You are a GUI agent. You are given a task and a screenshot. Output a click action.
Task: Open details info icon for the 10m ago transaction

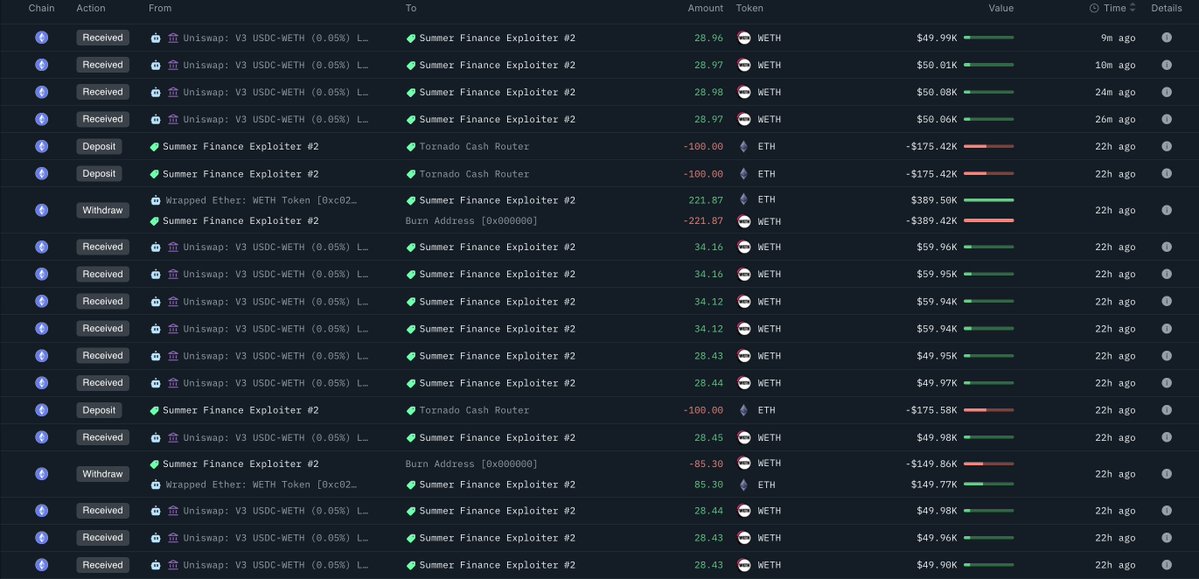[1166, 65]
